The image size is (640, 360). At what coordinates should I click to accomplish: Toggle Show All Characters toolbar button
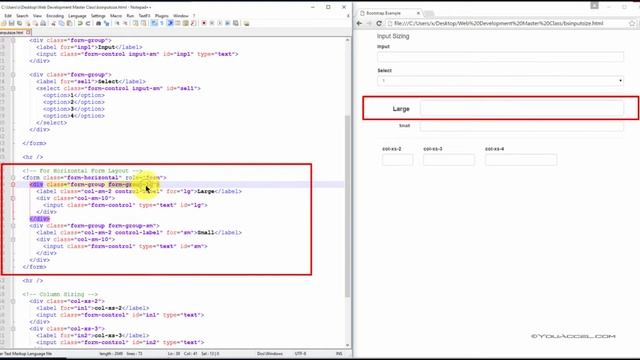tap(162, 23)
